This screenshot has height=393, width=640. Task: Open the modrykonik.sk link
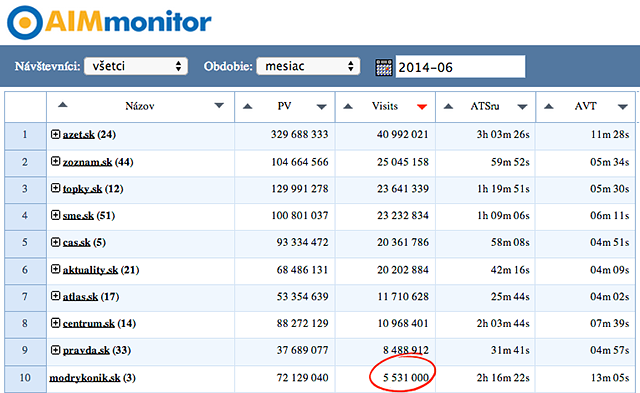pos(85,378)
